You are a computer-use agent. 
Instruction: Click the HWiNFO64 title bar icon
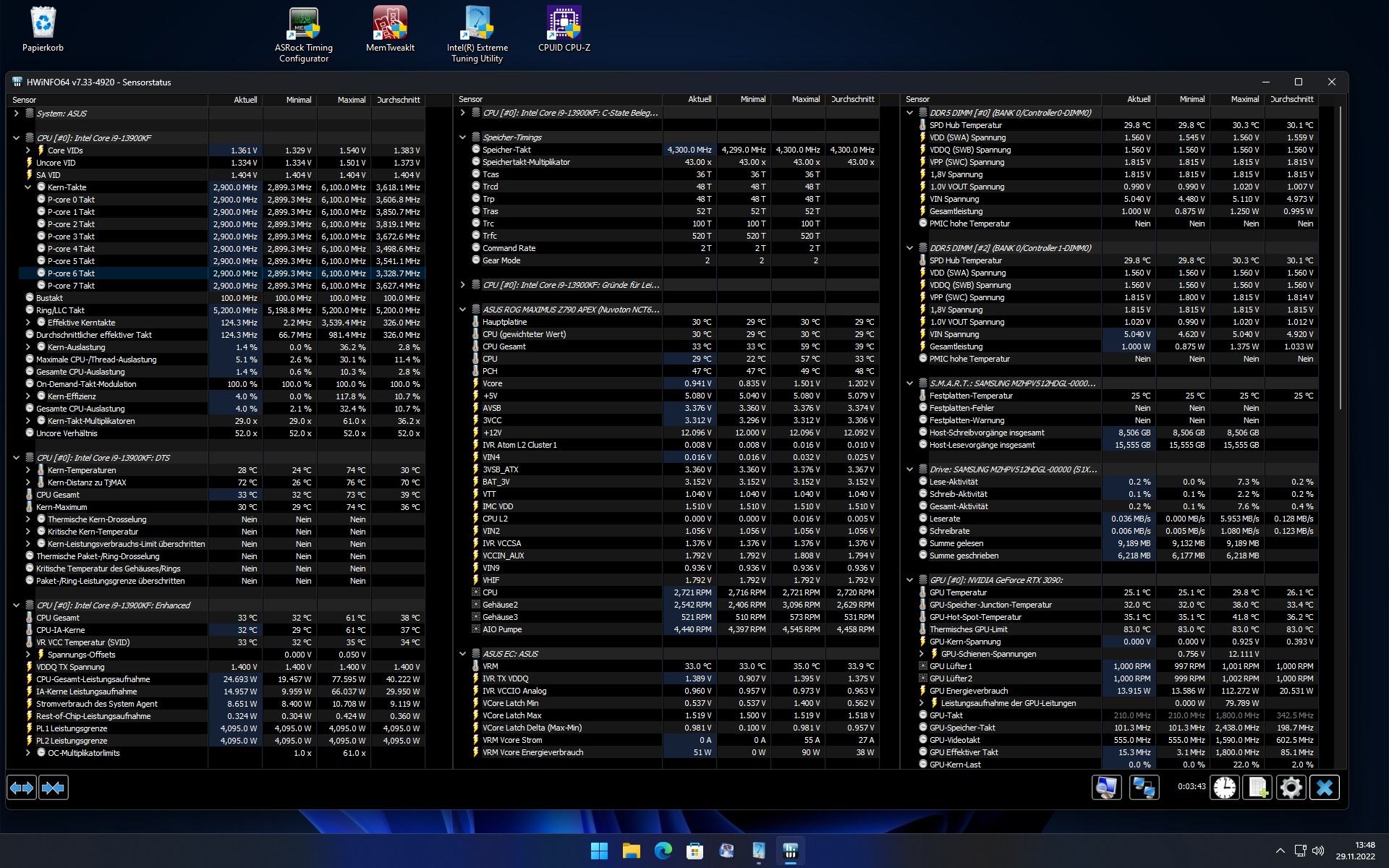(x=17, y=82)
